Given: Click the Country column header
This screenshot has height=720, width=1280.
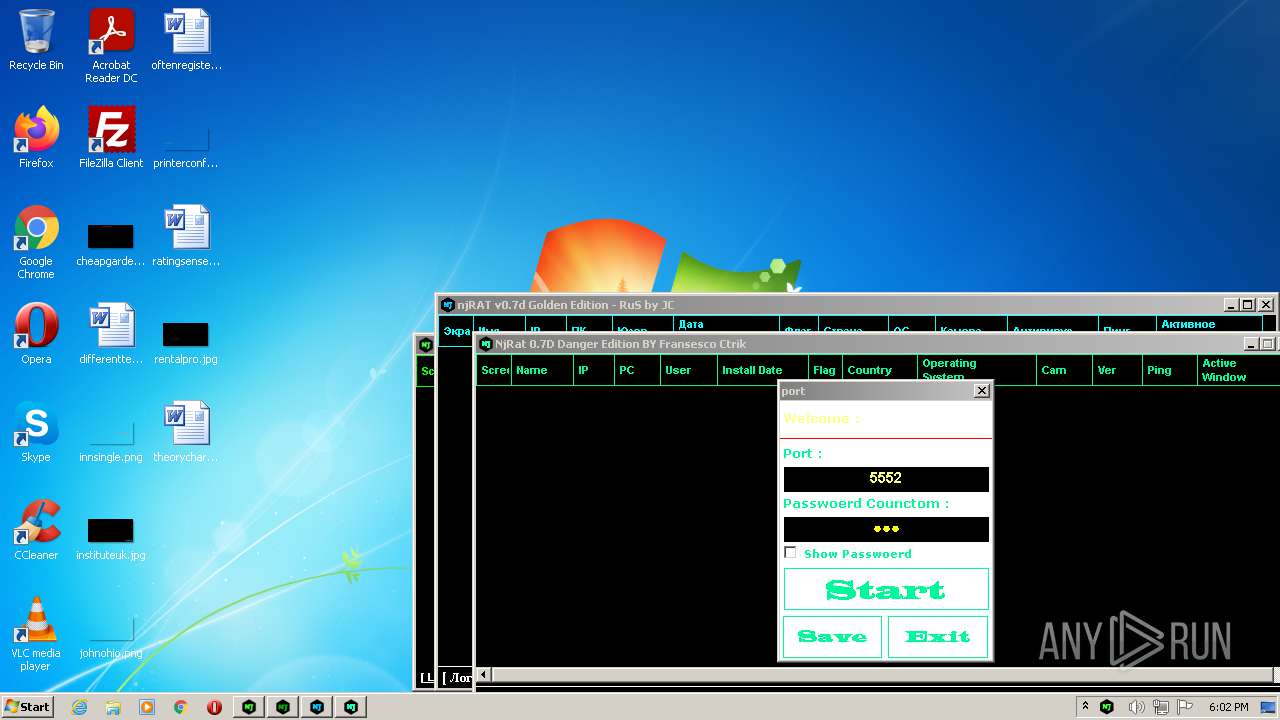Looking at the screenshot, I should click(880, 370).
